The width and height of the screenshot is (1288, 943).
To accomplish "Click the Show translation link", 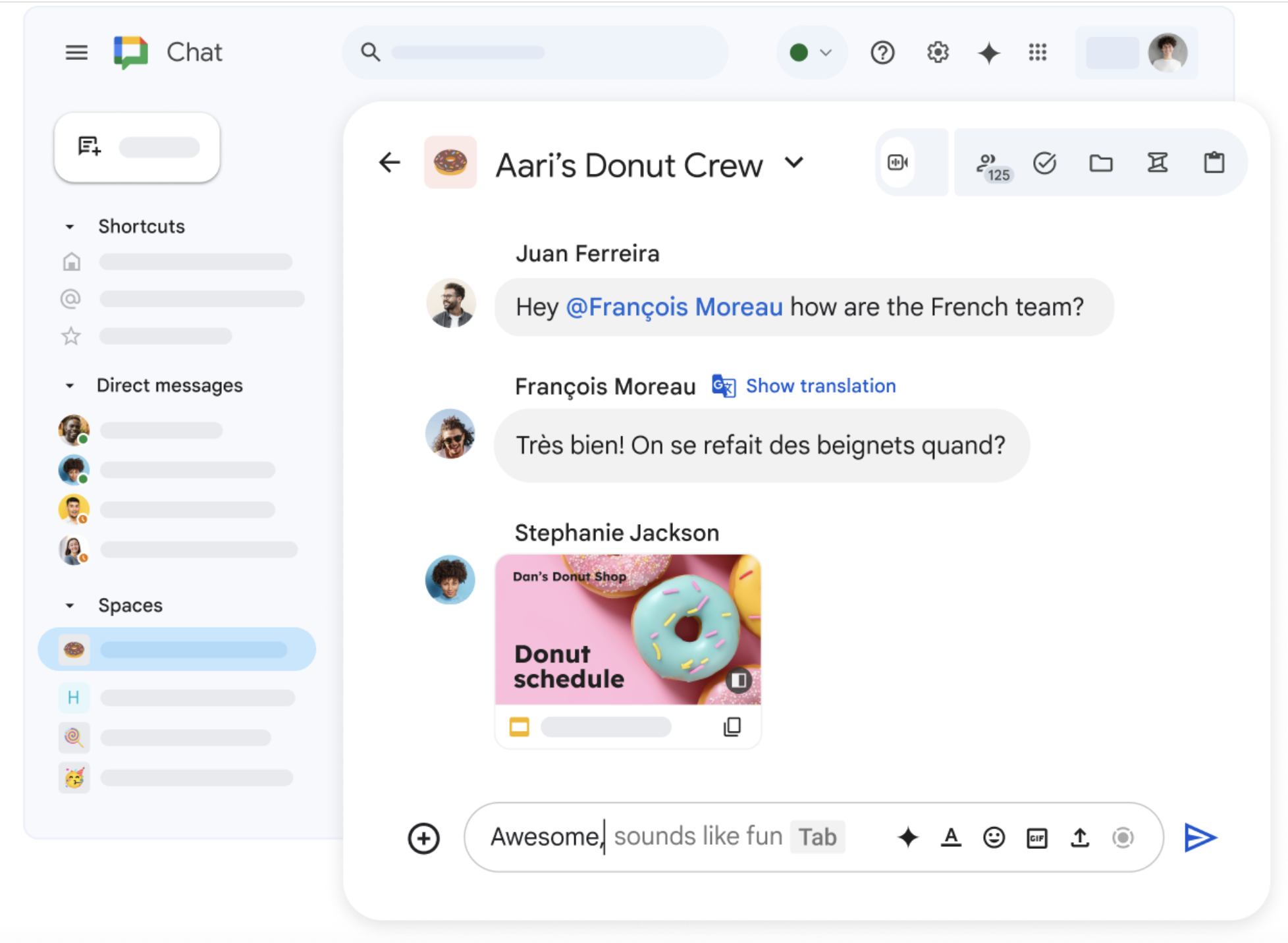I will 820,386.
